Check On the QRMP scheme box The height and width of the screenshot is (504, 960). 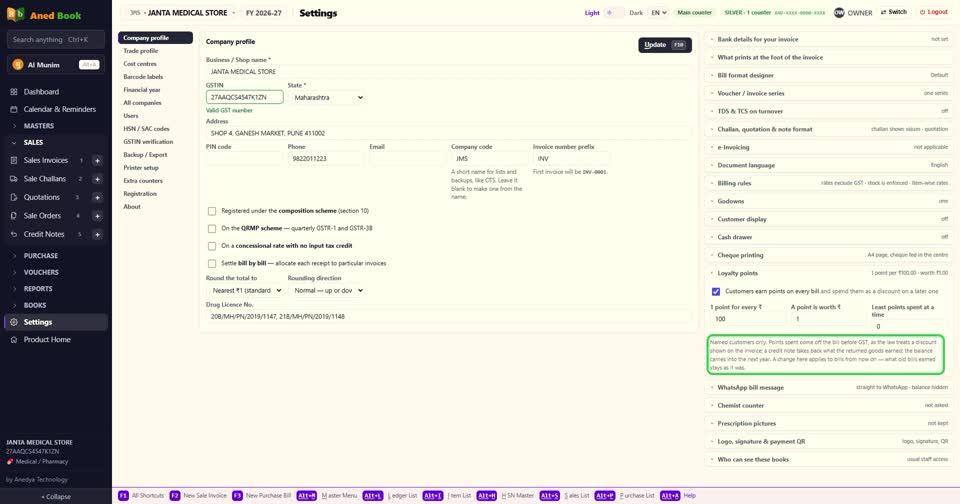212,228
